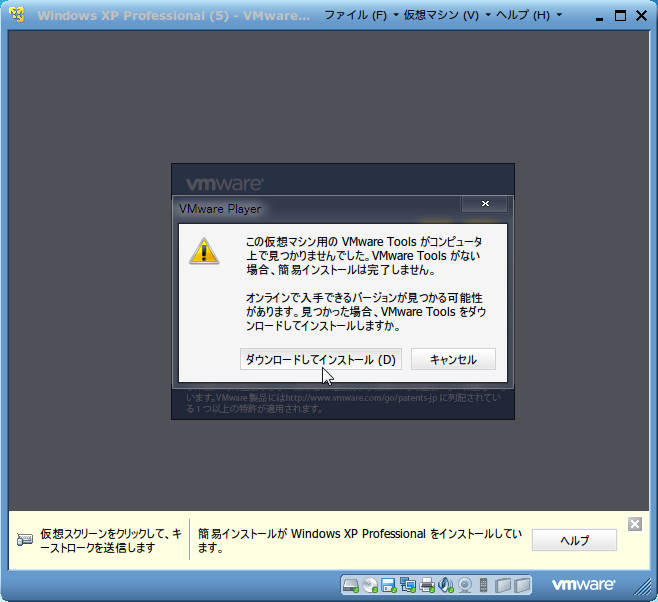Open the 仮想マシン (V) menu
The width and height of the screenshot is (658, 602).
click(441, 16)
